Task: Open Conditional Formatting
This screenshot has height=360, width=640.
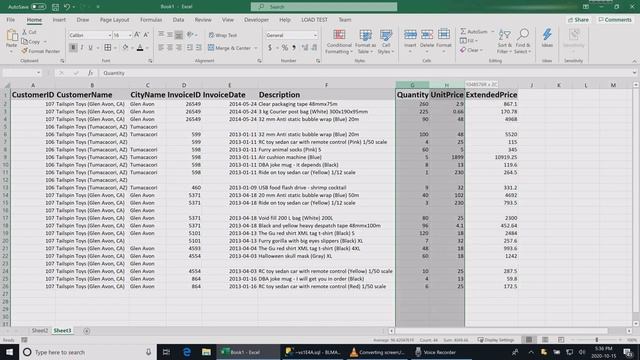Action: [338, 41]
